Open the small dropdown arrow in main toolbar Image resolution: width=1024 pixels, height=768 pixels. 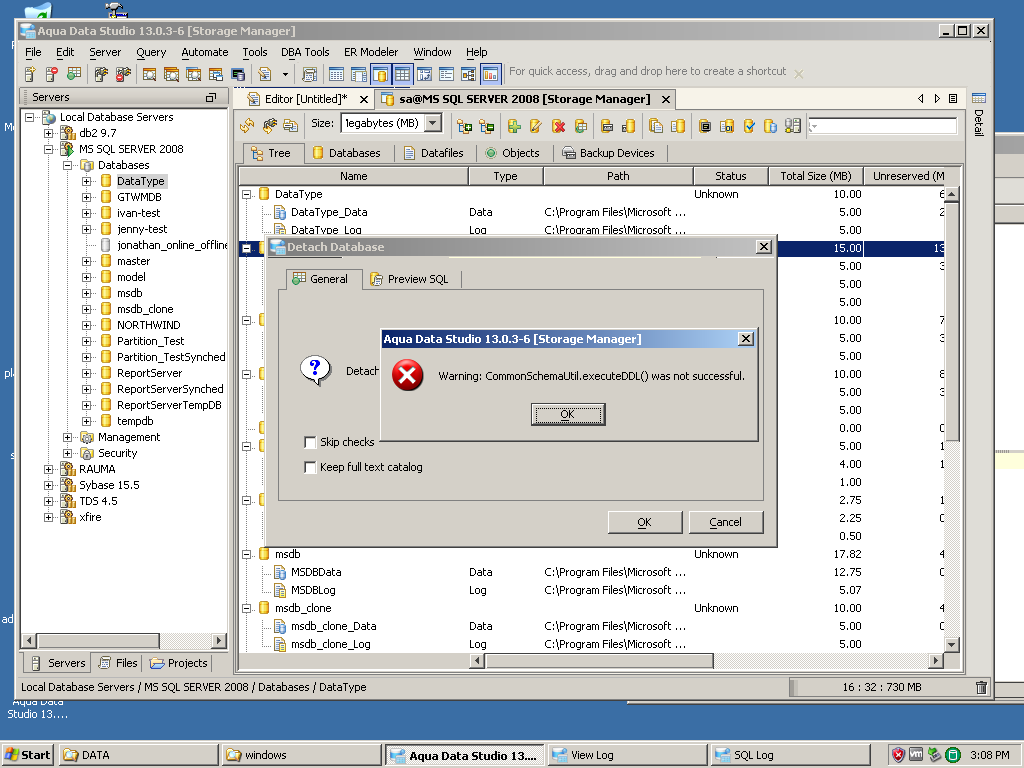pyautogui.click(x=285, y=74)
